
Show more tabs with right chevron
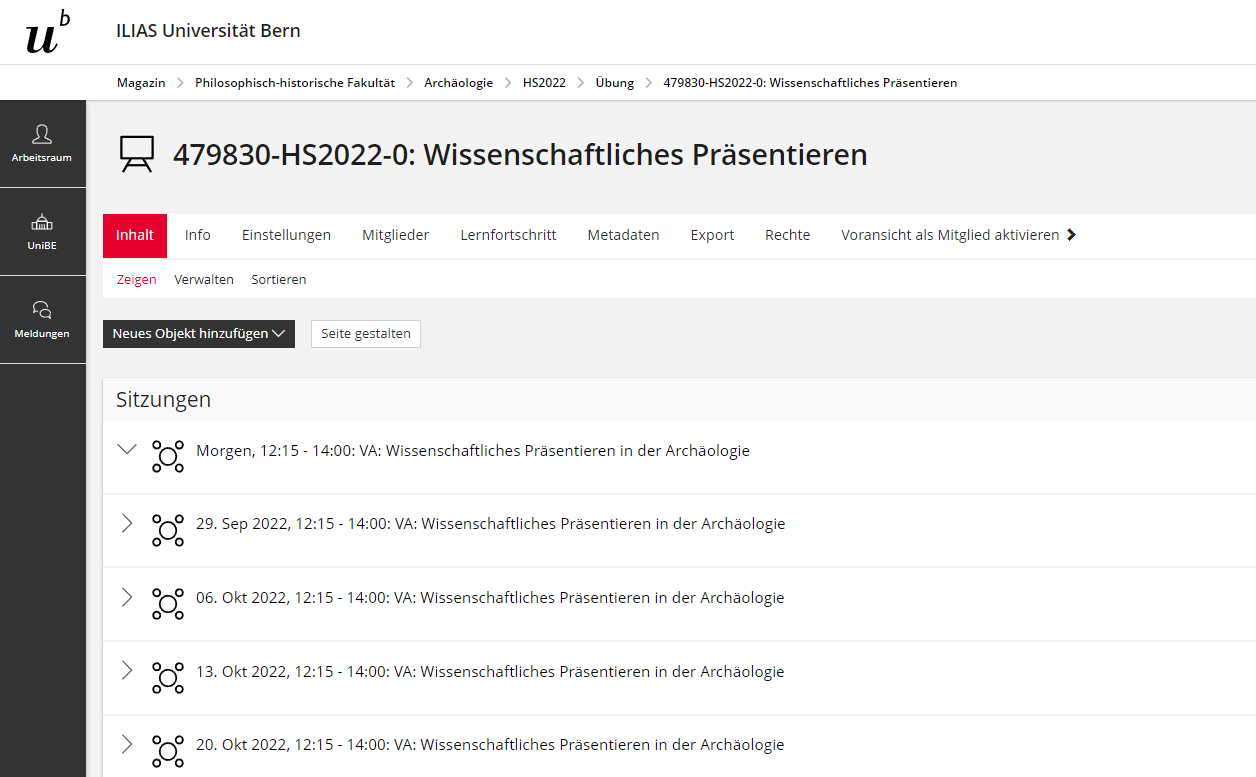point(1071,235)
